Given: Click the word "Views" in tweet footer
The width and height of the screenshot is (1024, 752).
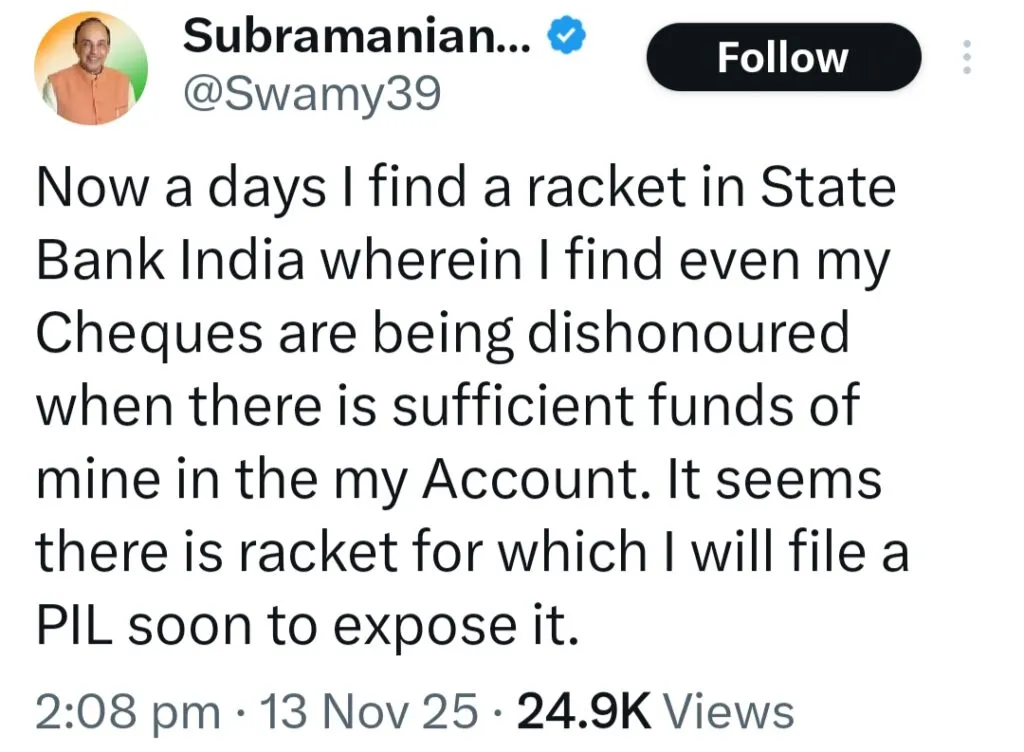Looking at the screenshot, I should 730,712.
